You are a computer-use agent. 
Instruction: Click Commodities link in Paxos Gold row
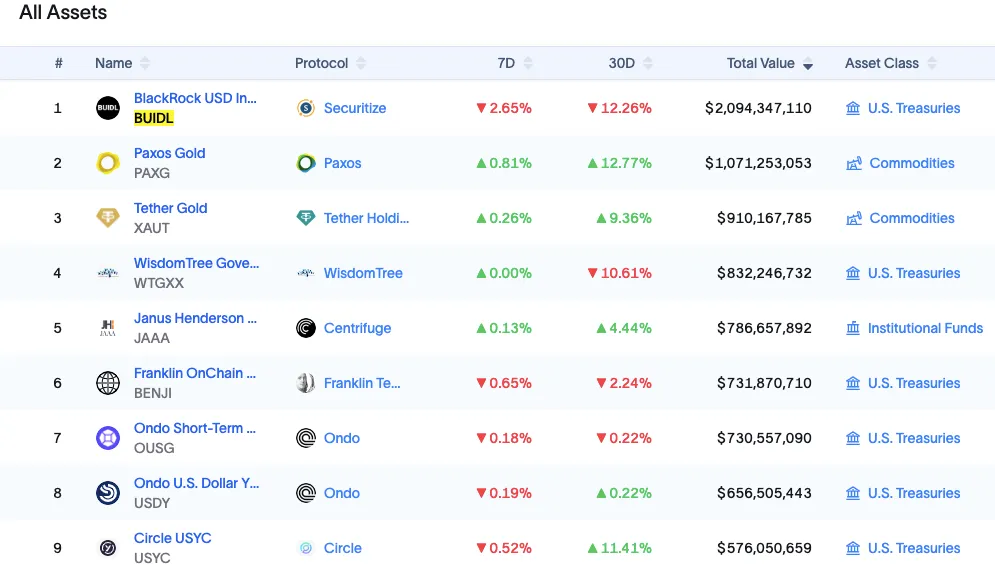(911, 163)
